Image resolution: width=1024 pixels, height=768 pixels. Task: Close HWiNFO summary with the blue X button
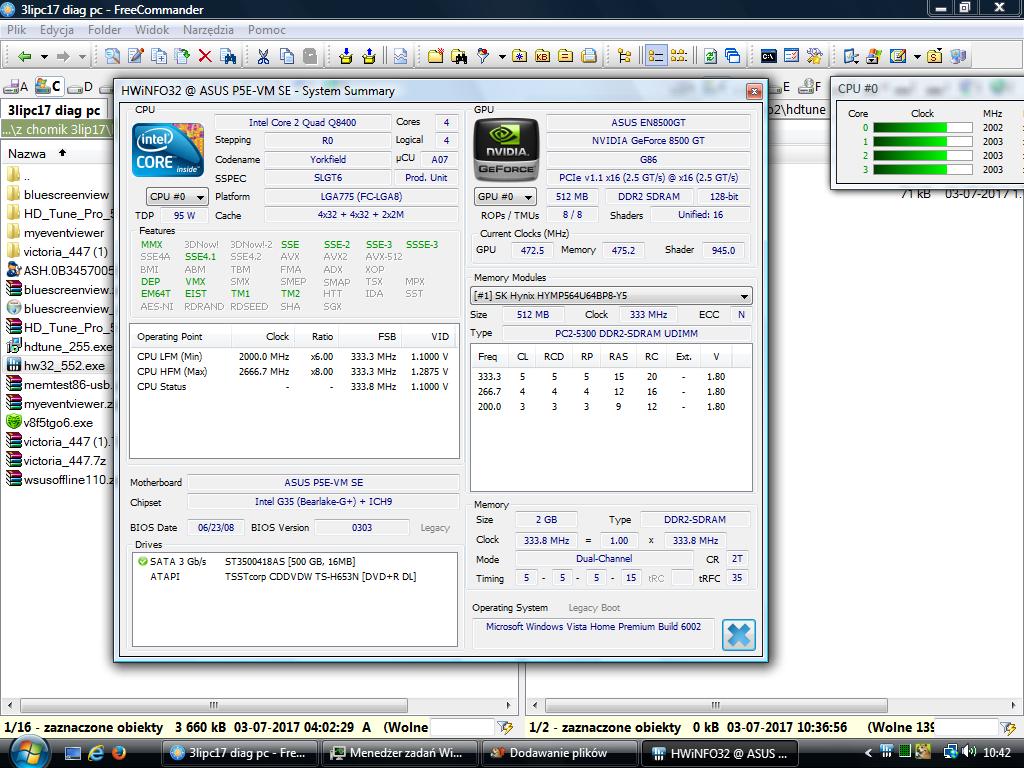tap(739, 635)
